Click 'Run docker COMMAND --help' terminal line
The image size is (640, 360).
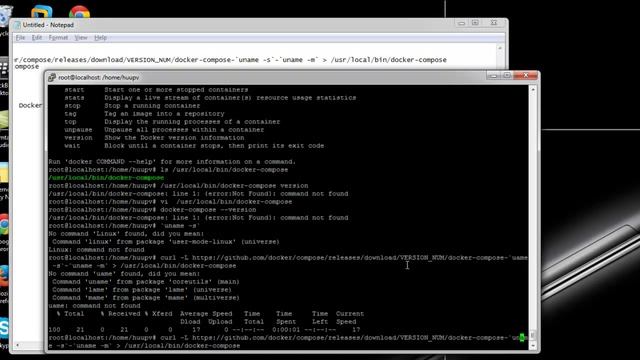[172, 162]
